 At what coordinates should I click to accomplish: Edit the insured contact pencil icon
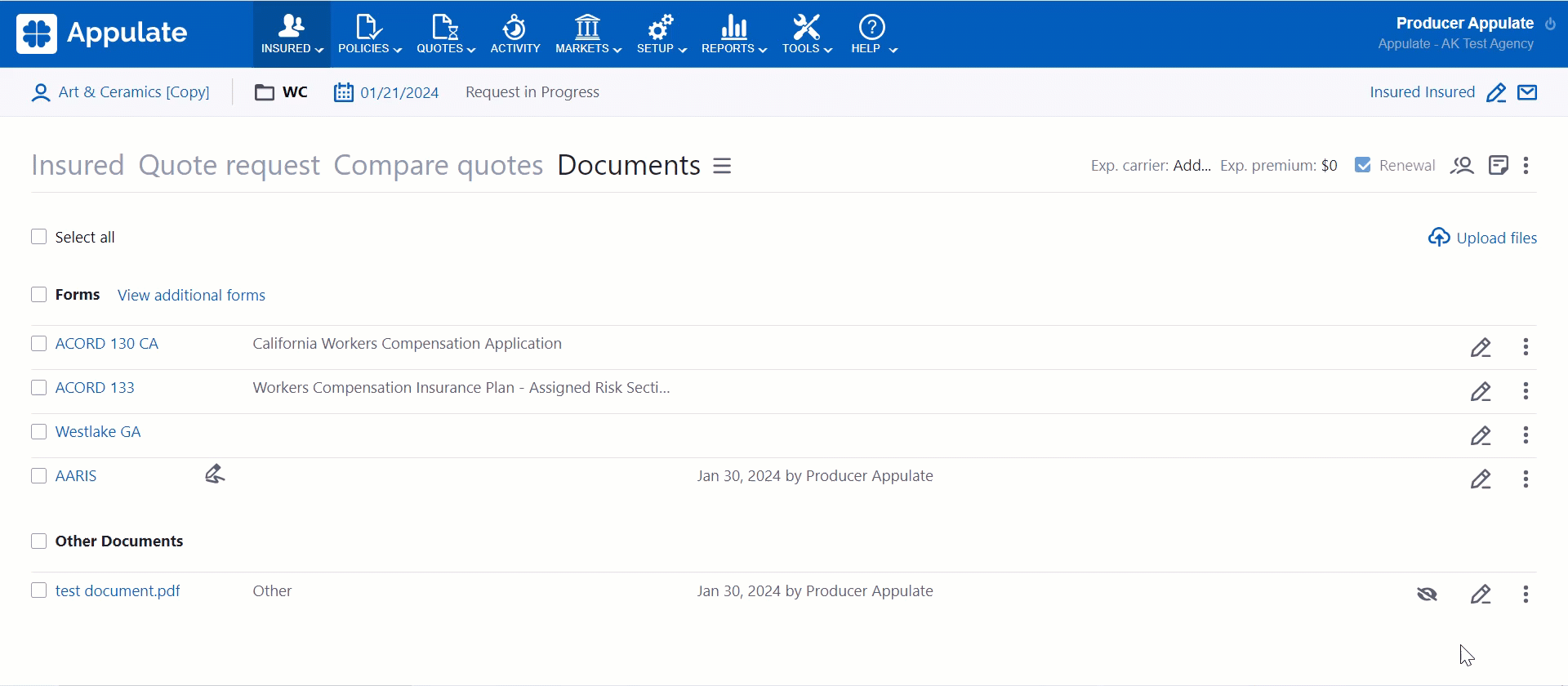coord(1495,92)
